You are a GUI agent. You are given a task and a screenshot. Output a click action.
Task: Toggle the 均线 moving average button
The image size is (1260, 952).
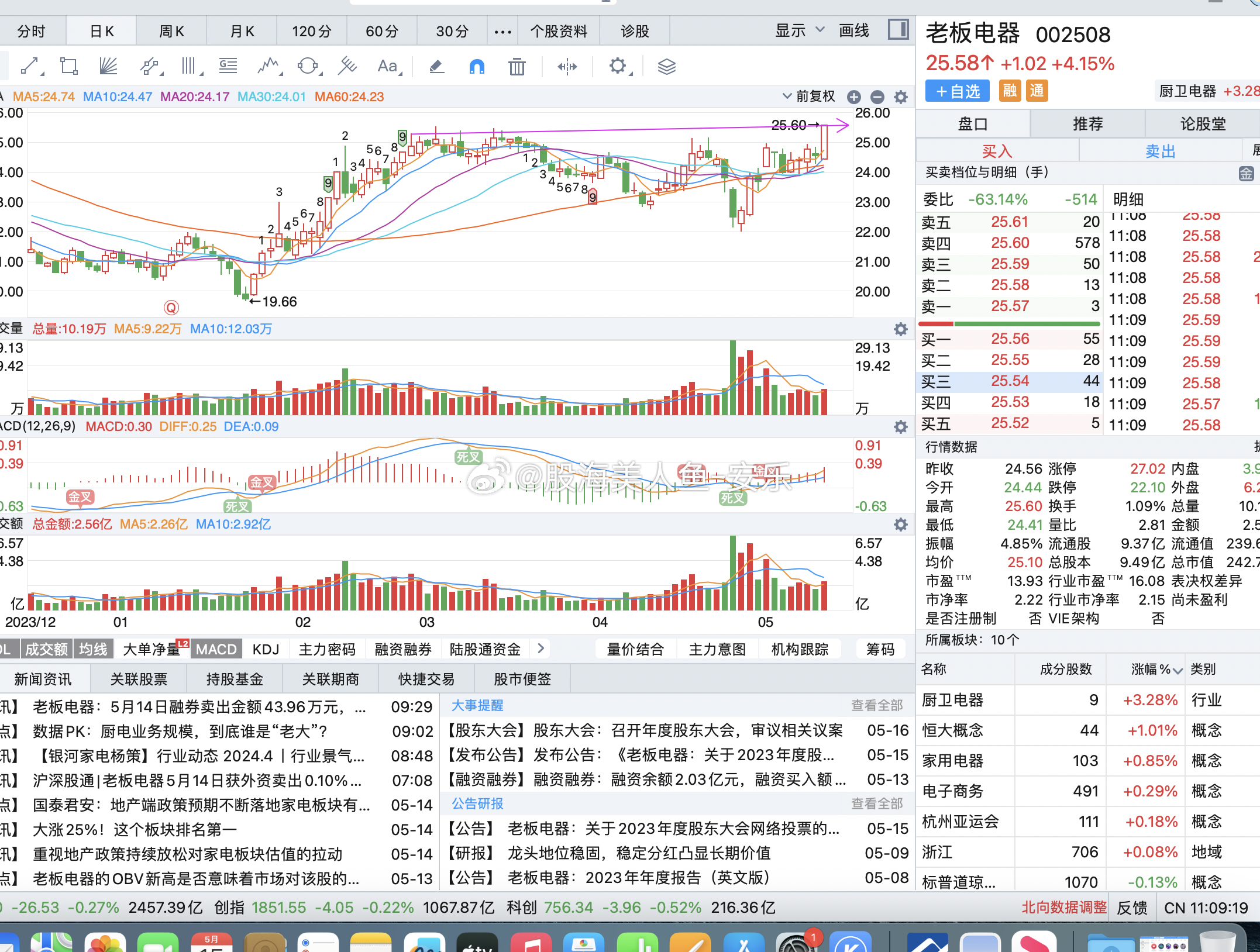pos(93,649)
